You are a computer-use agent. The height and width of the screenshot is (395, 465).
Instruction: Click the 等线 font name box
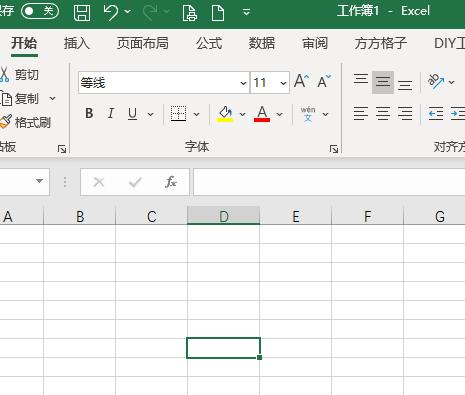159,83
